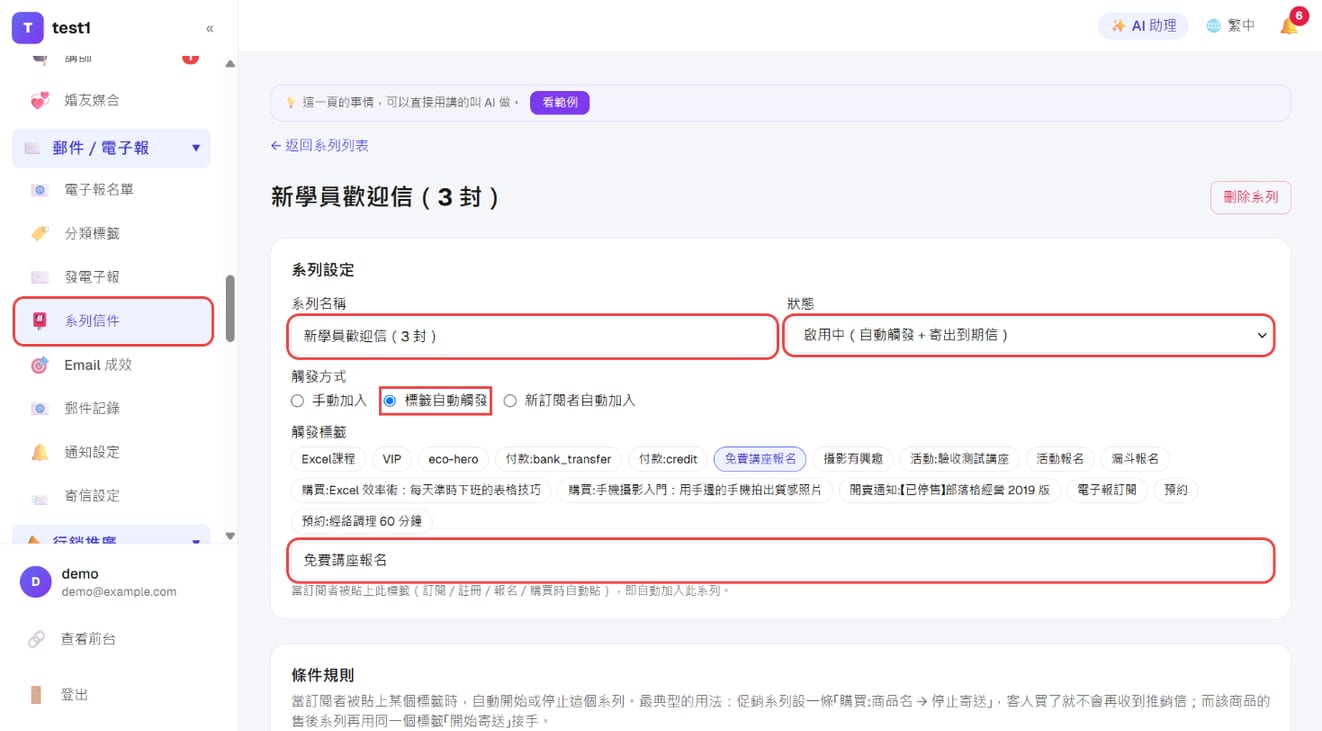Click the 觸發標籤 text input field
Image resolution: width=1322 pixels, height=731 pixels.
(x=781, y=561)
